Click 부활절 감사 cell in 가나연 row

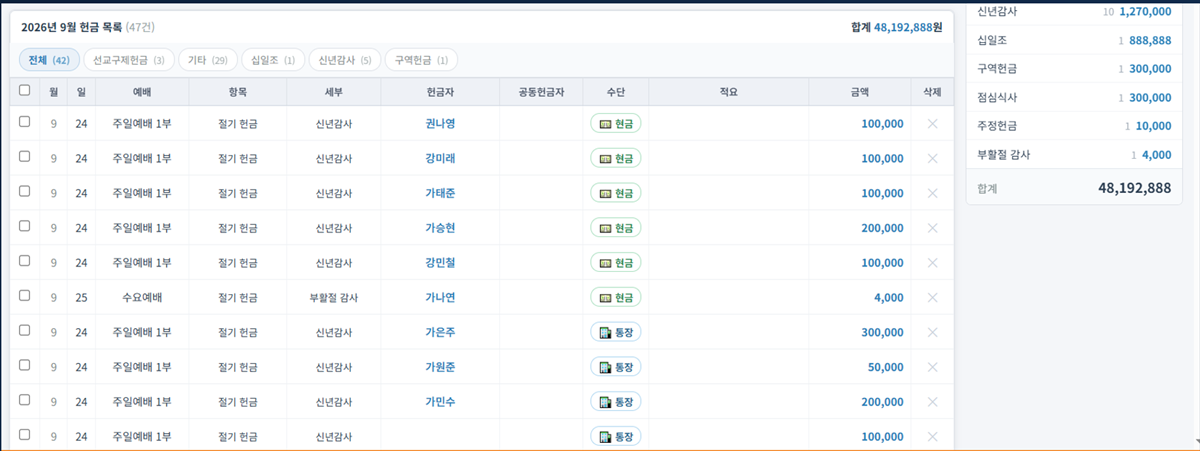point(333,298)
